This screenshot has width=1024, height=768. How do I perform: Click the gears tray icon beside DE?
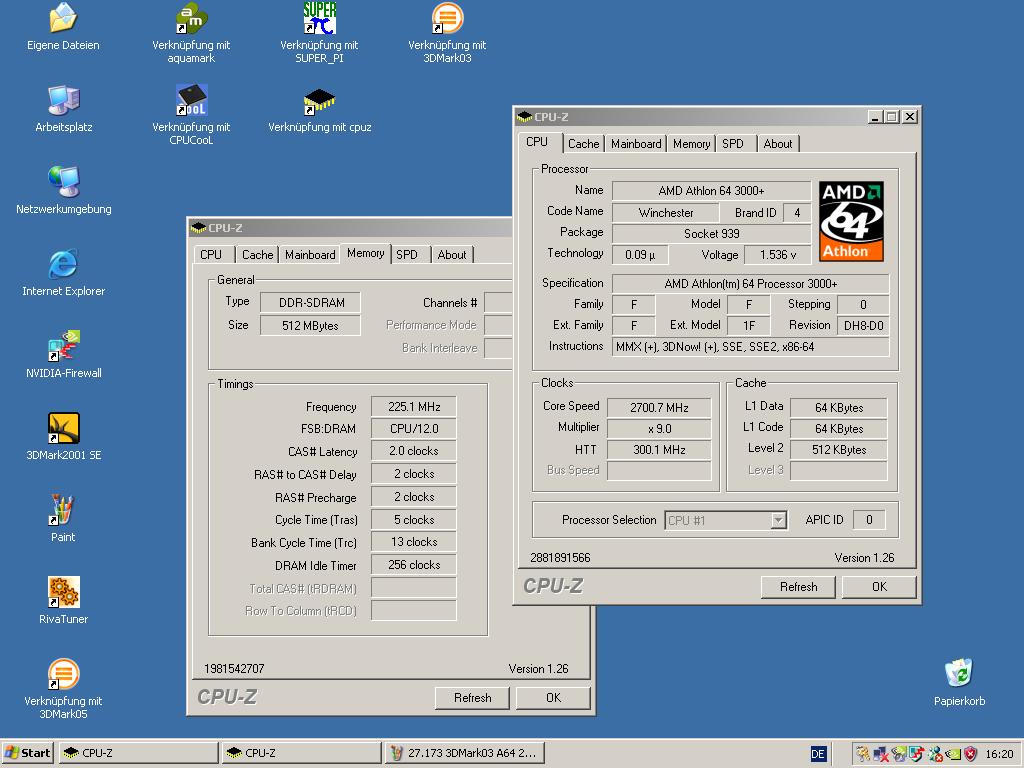tap(863, 754)
